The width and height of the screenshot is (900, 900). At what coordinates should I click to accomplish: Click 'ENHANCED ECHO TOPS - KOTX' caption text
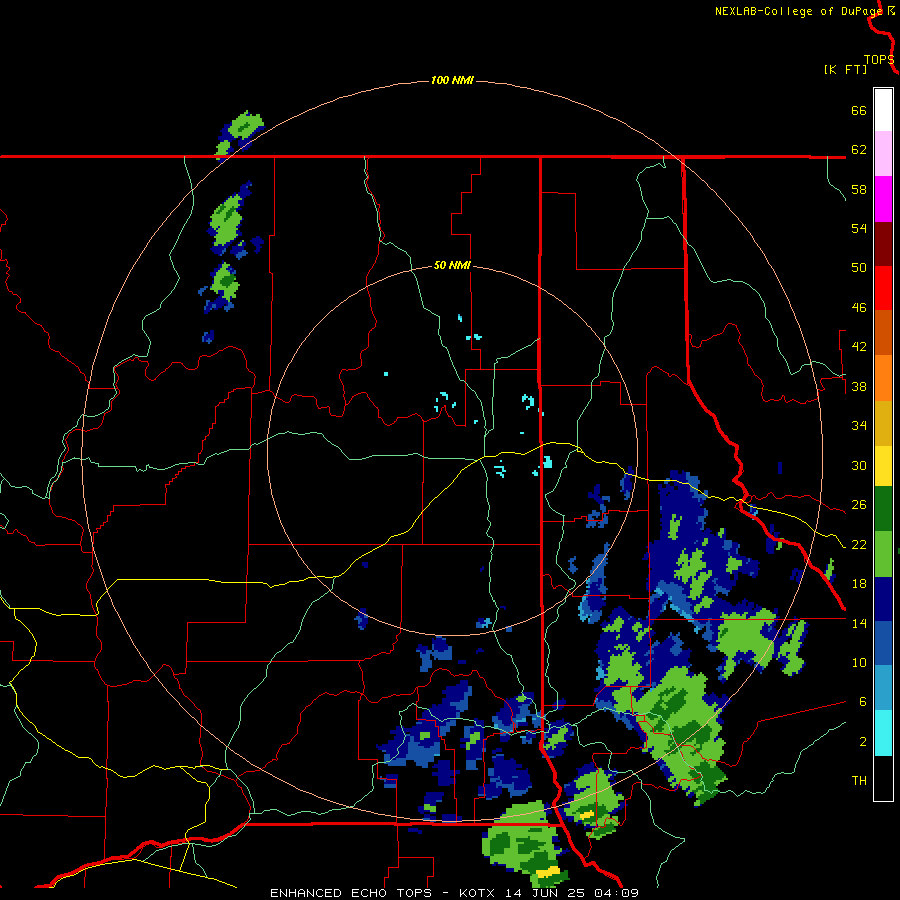point(385,893)
